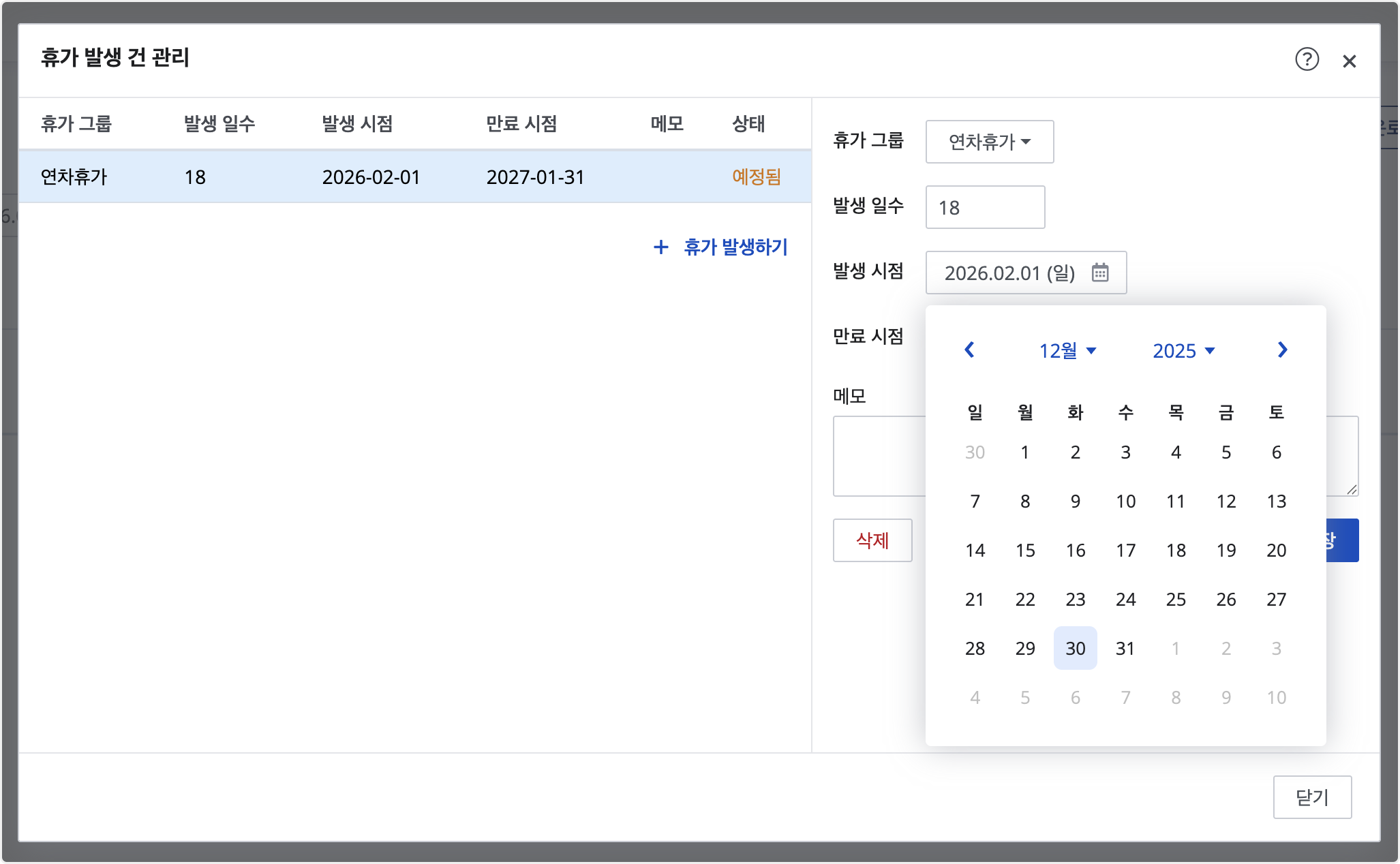Expand the 연차휴가 group dropdown

[989, 142]
